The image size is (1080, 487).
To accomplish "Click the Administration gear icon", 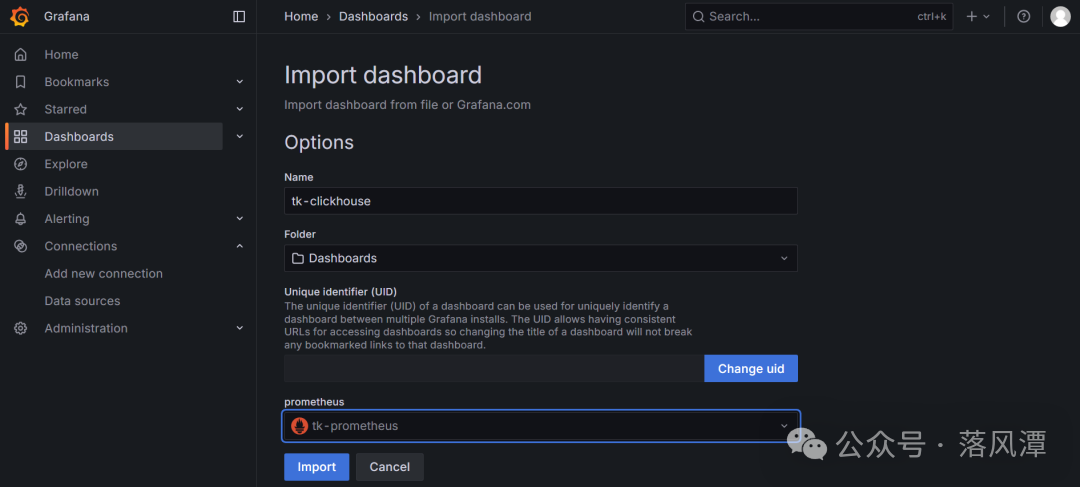I will tap(21, 329).
